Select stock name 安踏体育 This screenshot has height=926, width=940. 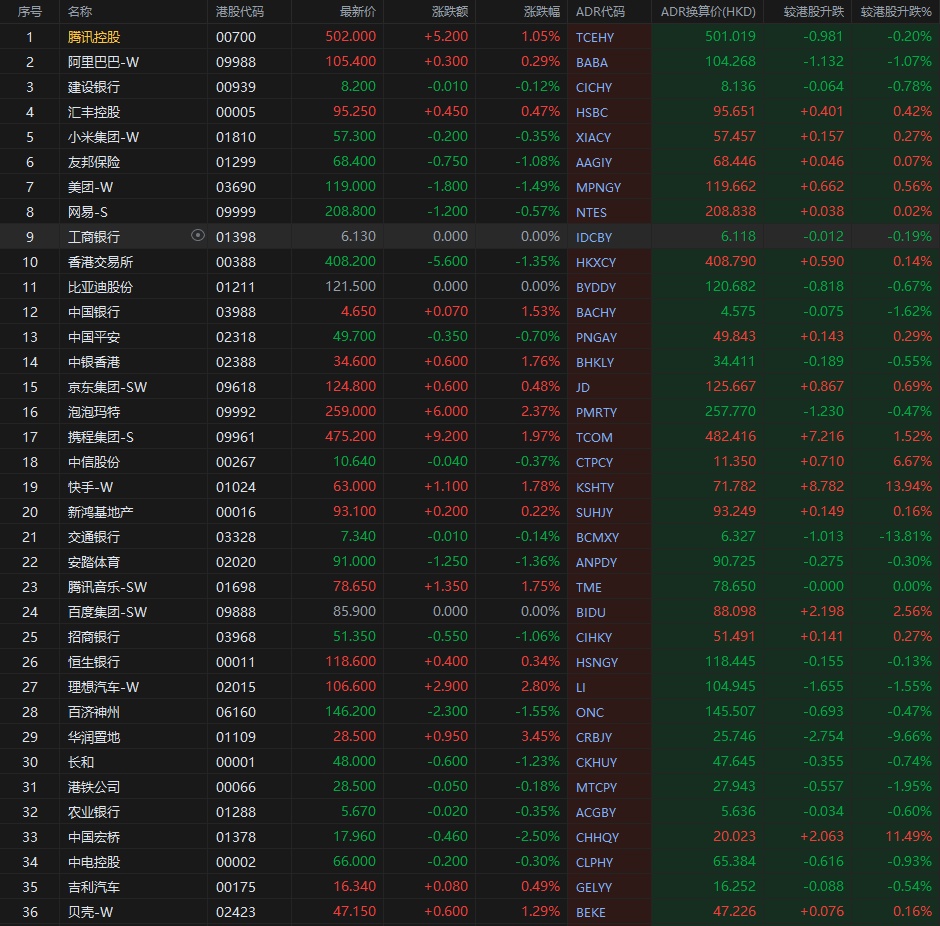(x=94, y=562)
